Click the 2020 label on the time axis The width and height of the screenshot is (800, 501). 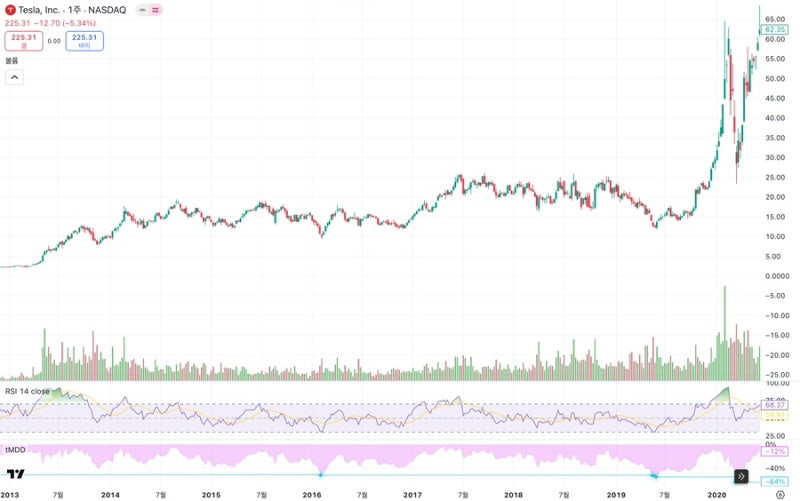pos(717,495)
